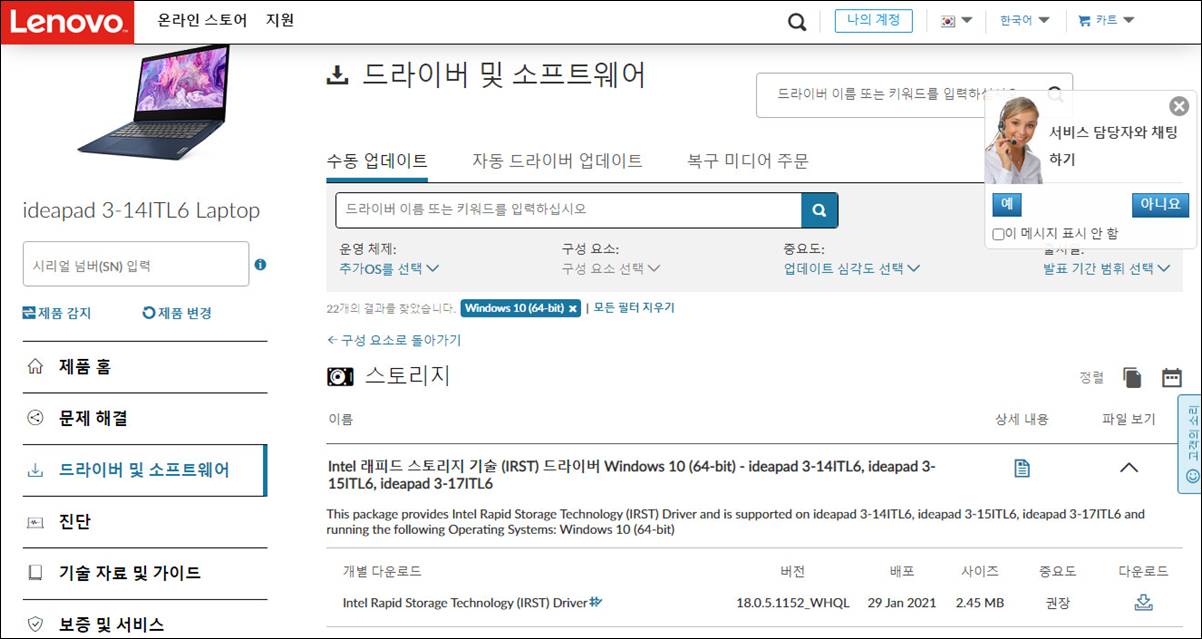Click the 나의 계정 button
1202x639 pixels.
[x=874, y=21]
